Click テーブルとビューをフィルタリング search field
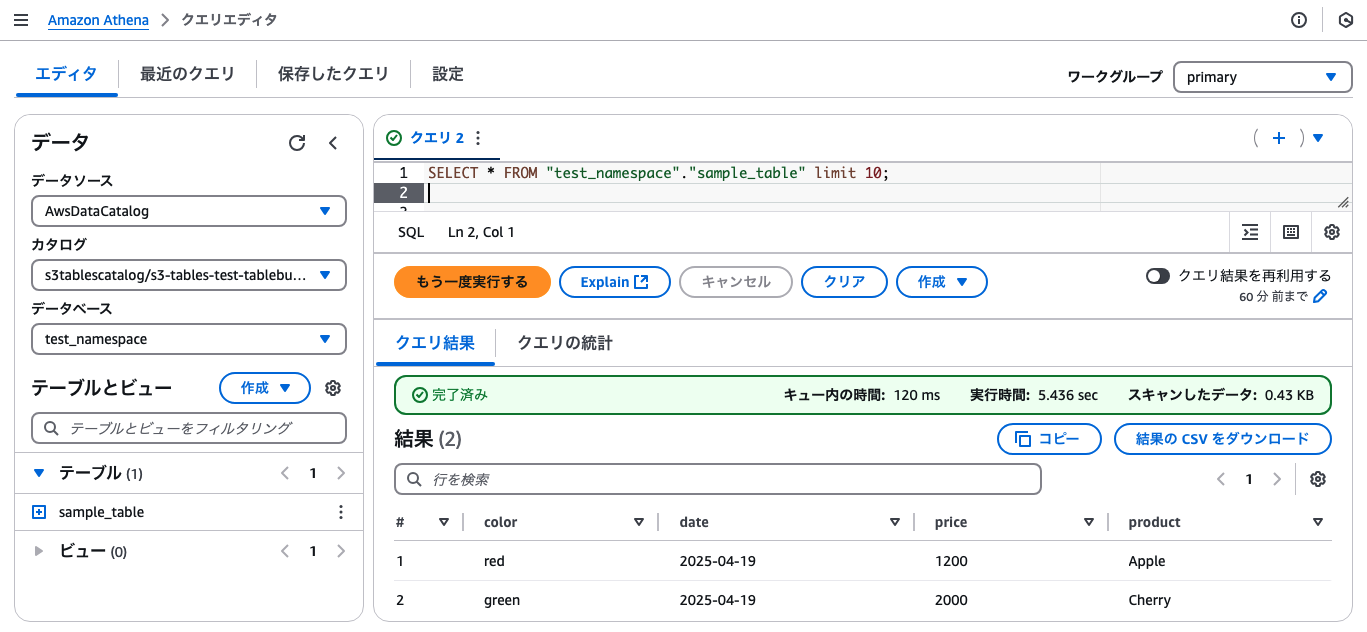 pyautogui.click(x=189, y=428)
